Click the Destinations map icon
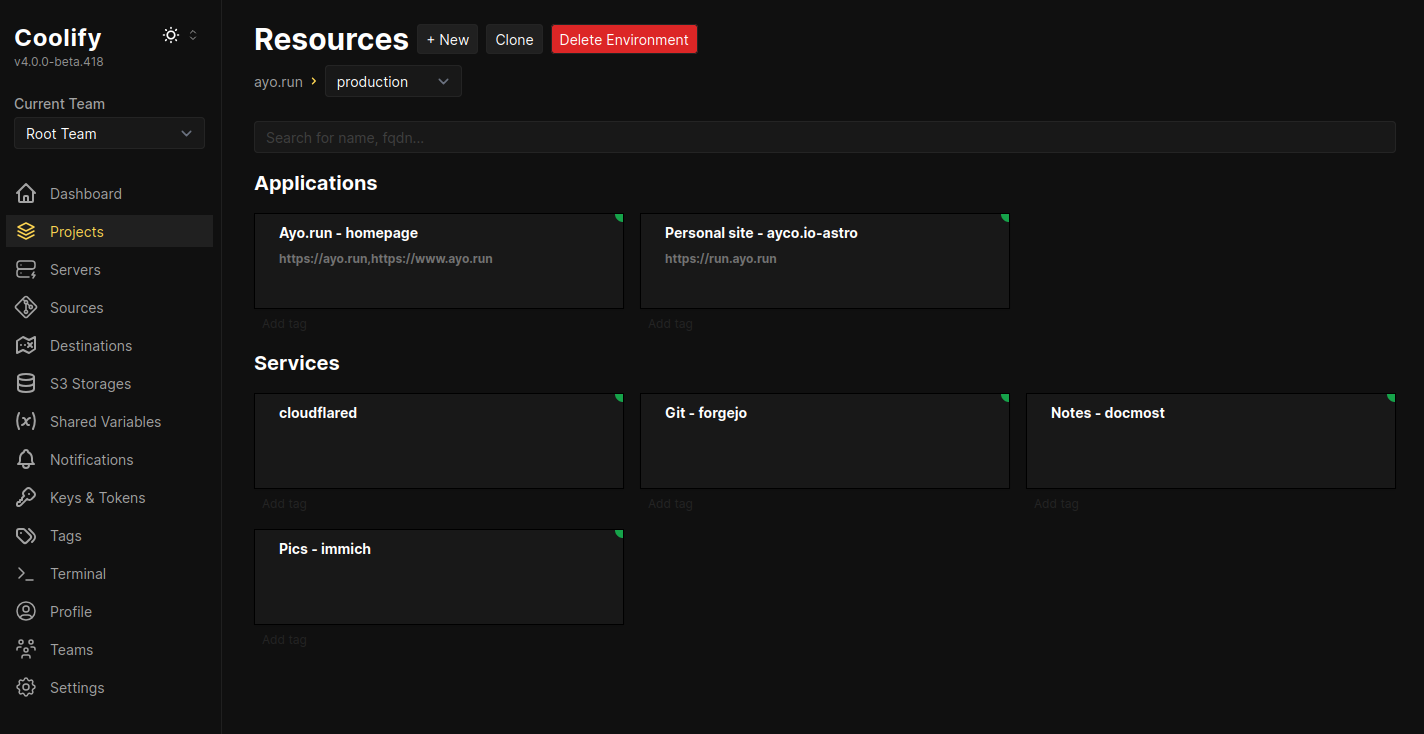 click(x=26, y=346)
